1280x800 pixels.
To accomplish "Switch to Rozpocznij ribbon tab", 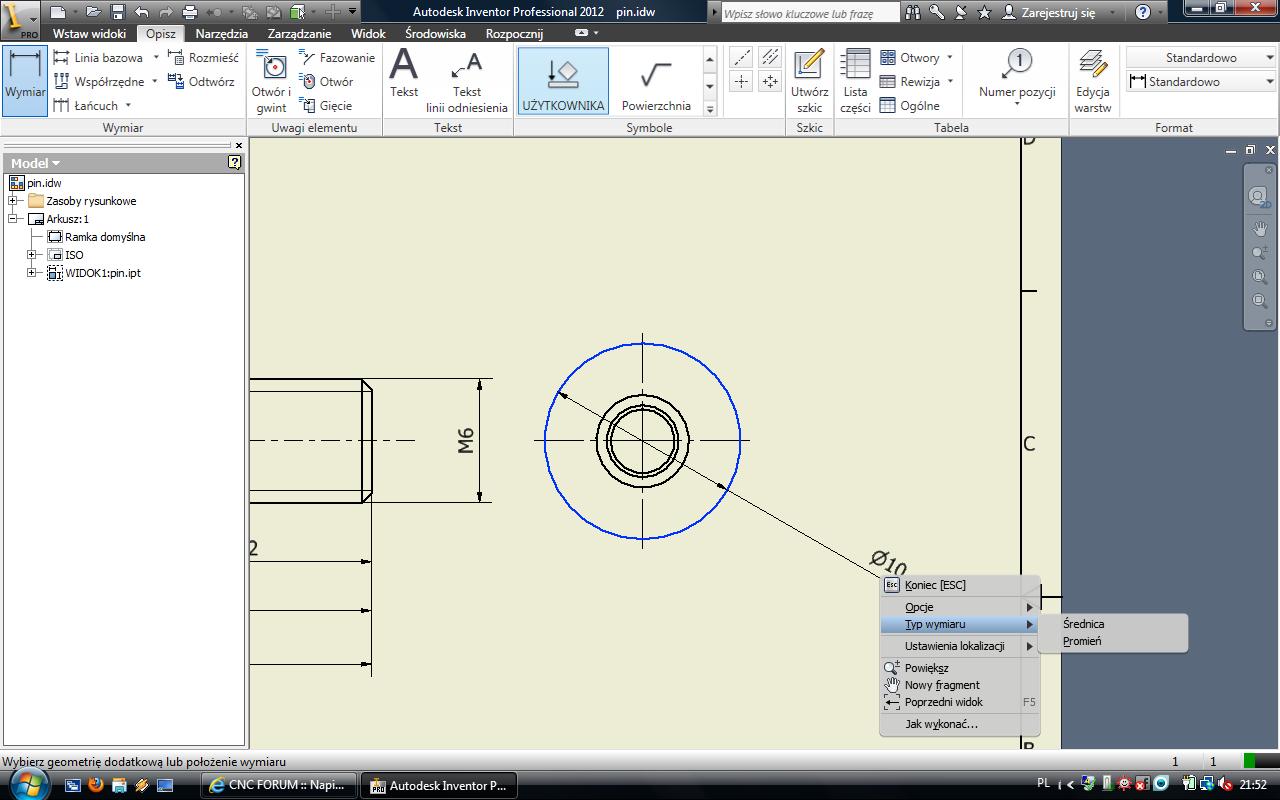I will tap(514, 34).
